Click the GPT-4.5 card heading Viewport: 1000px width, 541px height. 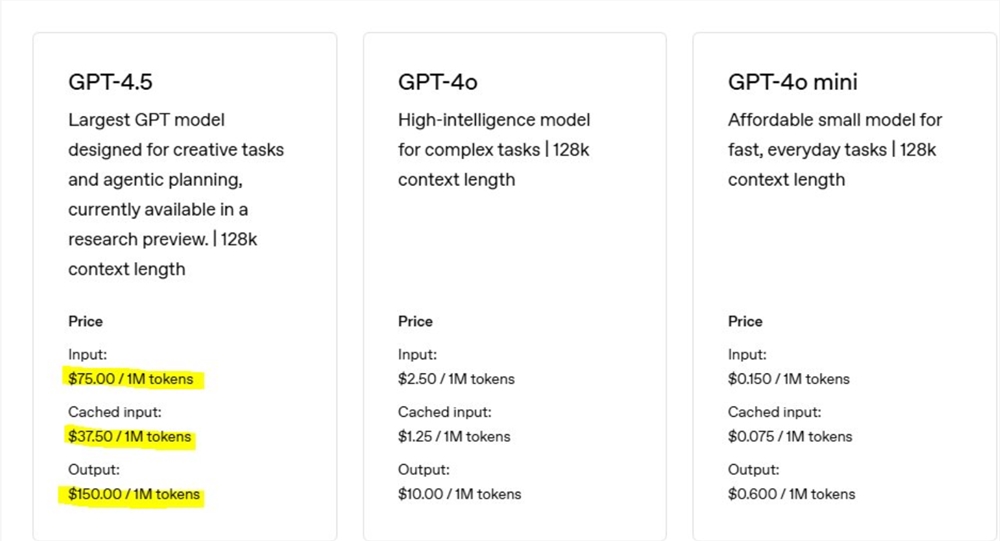tap(112, 82)
